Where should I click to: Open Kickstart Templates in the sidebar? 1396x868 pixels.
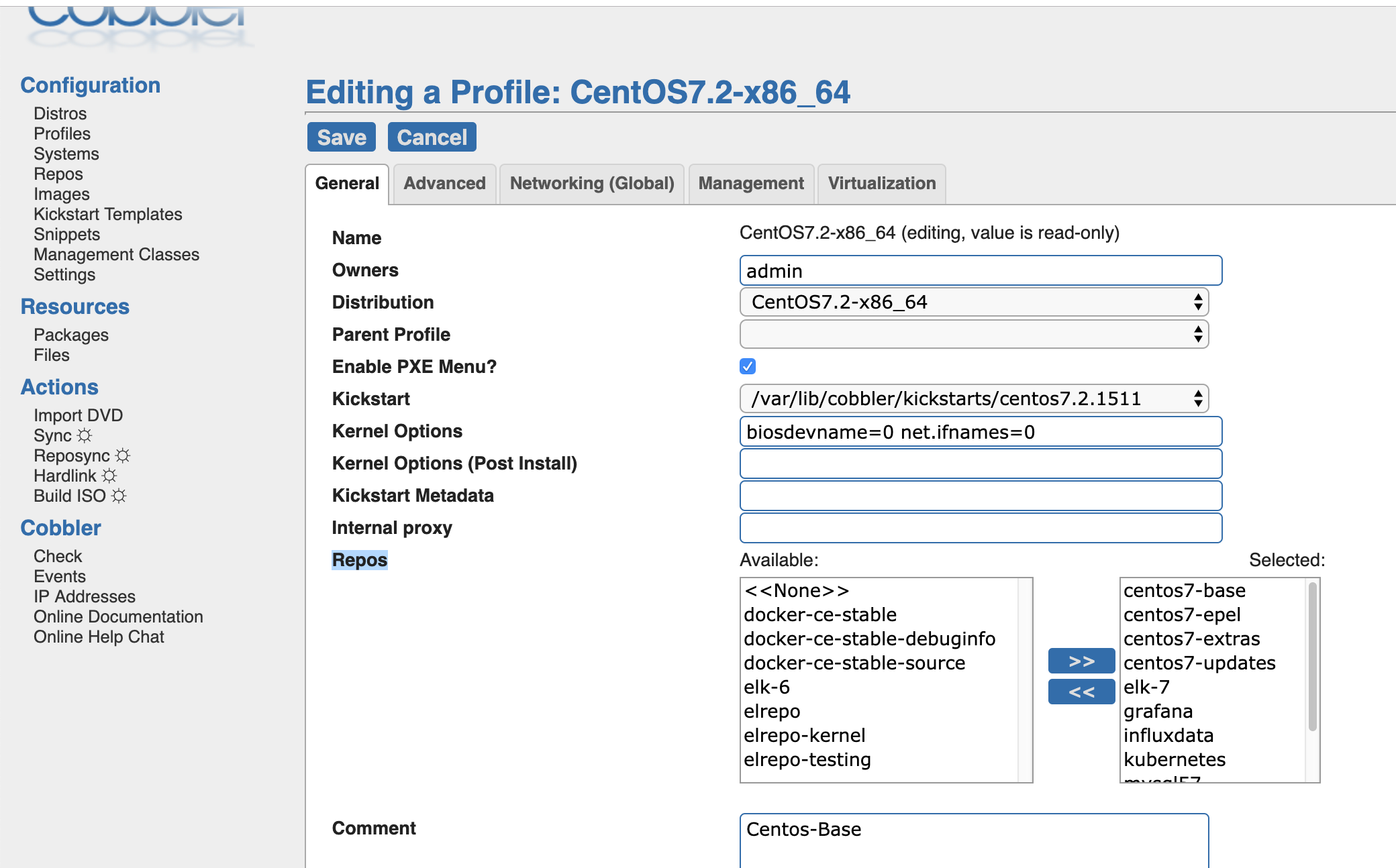[x=108, y=214]
